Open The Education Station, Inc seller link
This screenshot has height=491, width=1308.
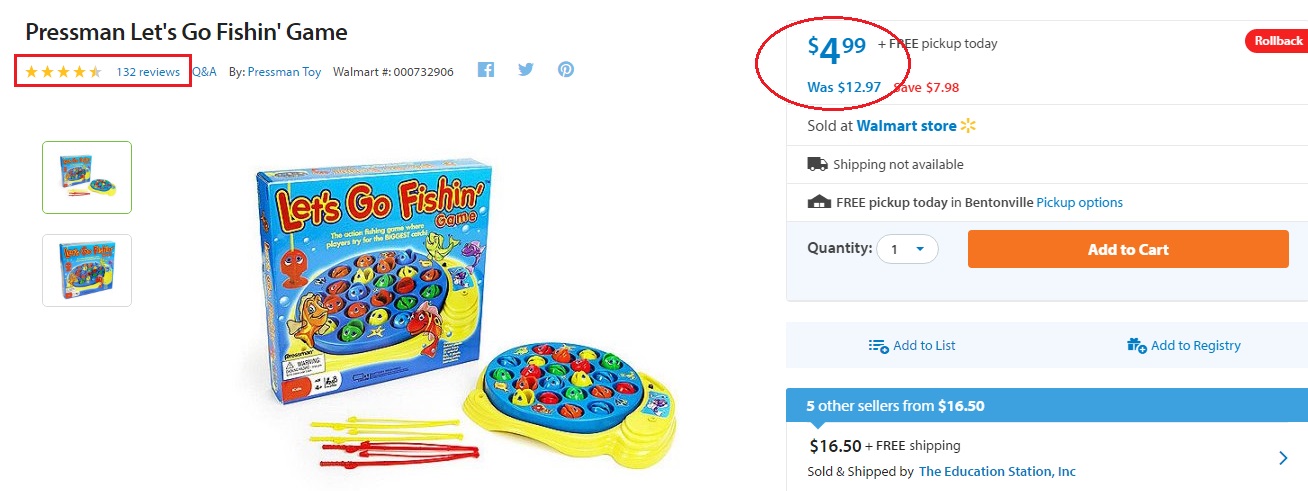click(997, 472)
